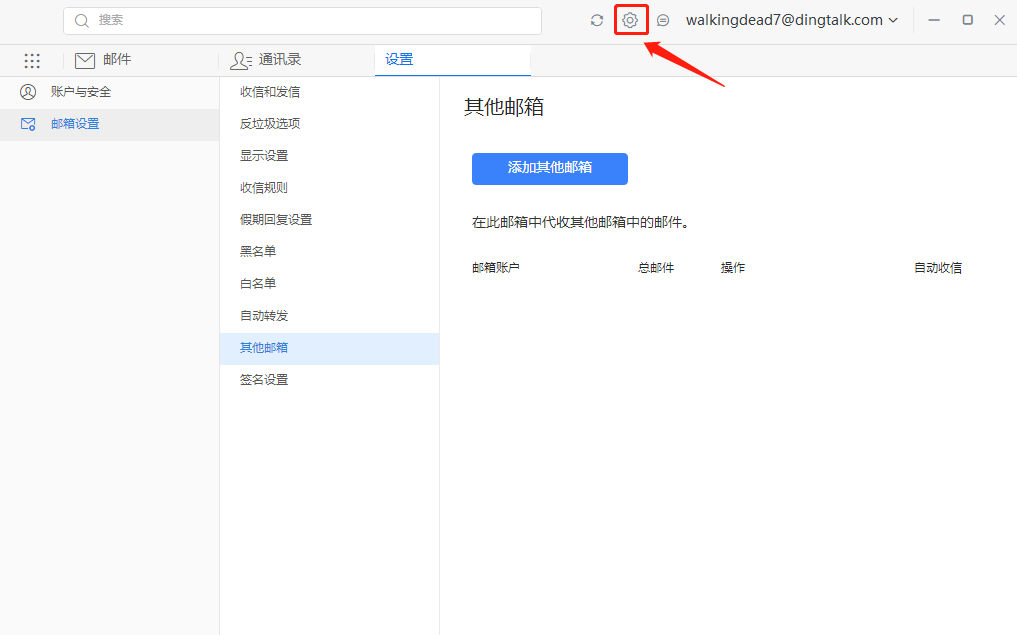Click the 账户与安全 shield icon
Image resolution: width=1017 pixels, height=635 pixels.
[x=28, y=91]
